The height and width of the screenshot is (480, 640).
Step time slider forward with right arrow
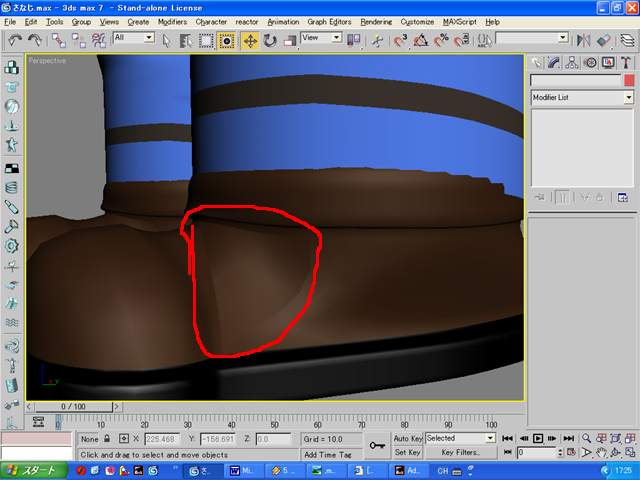pyautogui.click(x=116, y=407)
